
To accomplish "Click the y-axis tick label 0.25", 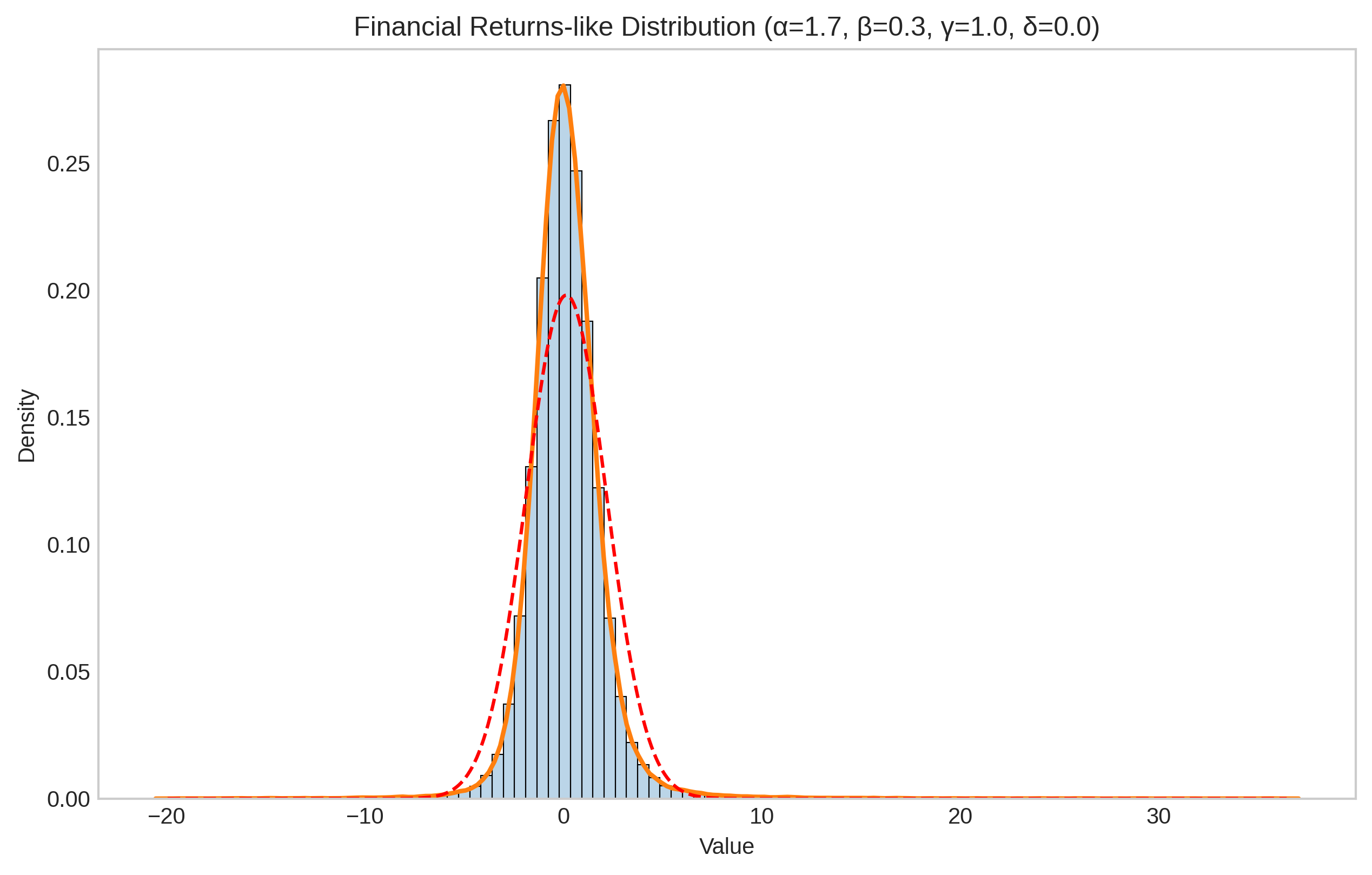I will coord(68,164).
